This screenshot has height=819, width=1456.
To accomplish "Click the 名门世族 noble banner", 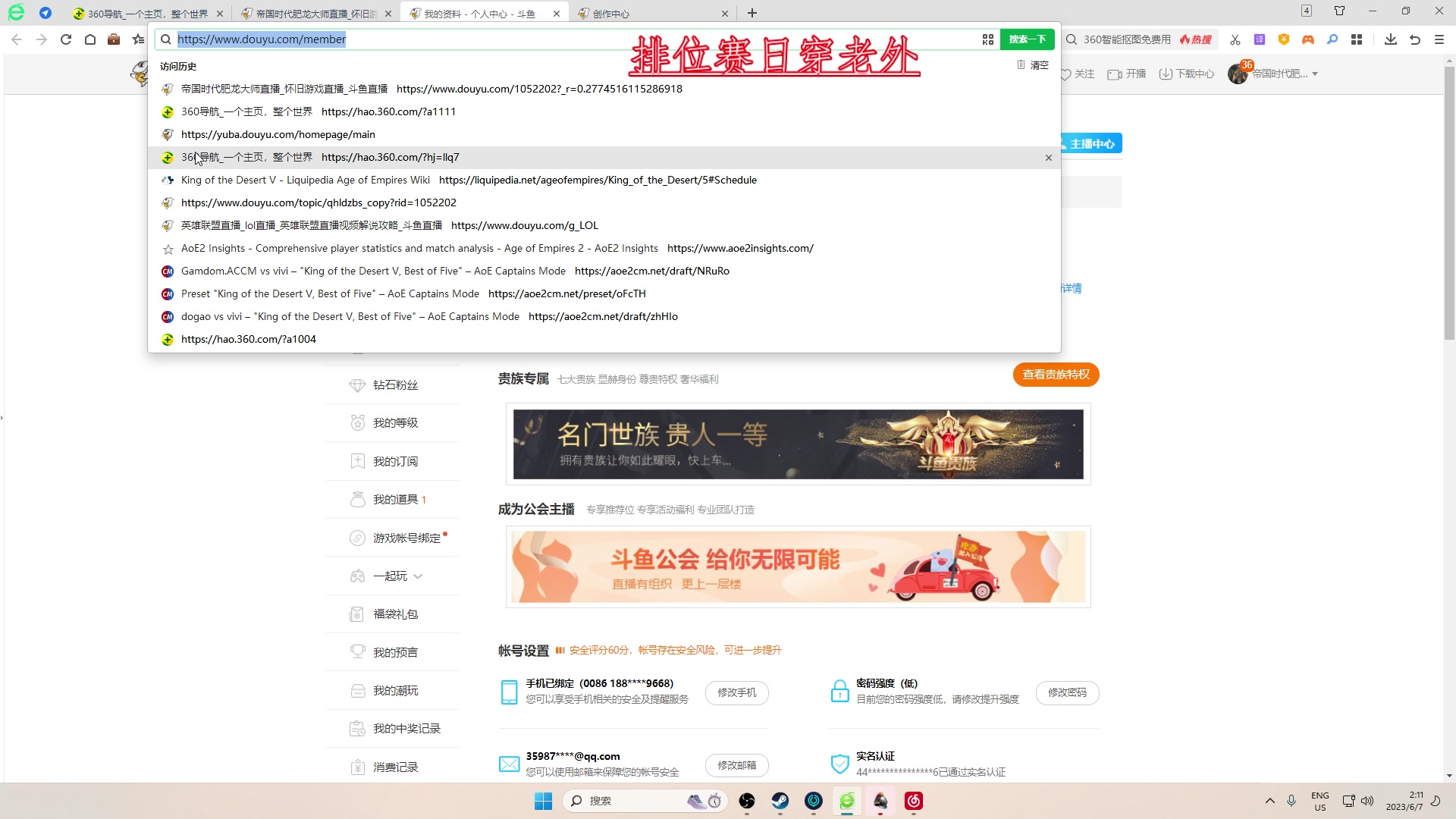I will pos(798,444).
